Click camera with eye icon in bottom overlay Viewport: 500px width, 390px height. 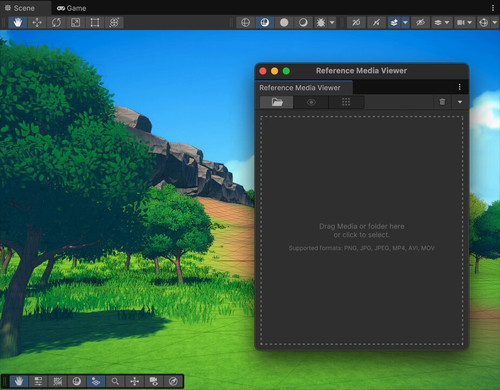pos(154,381)
